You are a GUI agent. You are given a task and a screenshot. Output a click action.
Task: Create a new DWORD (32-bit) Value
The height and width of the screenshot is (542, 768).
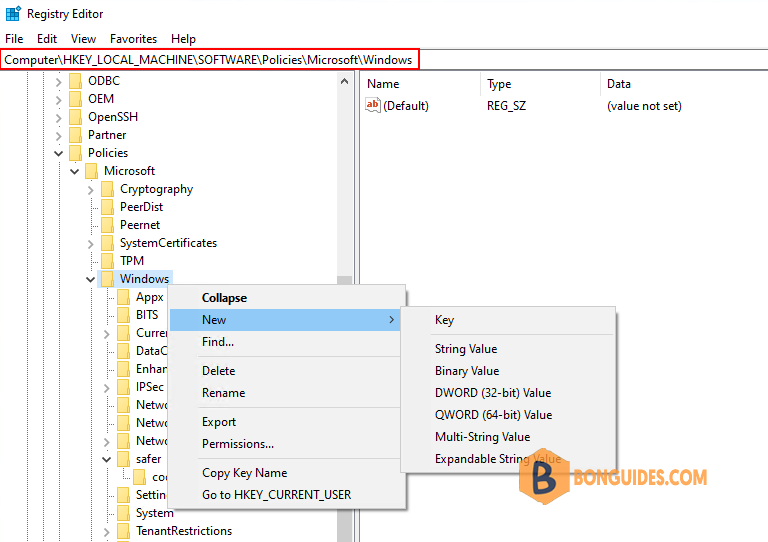pyautogui.click(x=508, y=393)
